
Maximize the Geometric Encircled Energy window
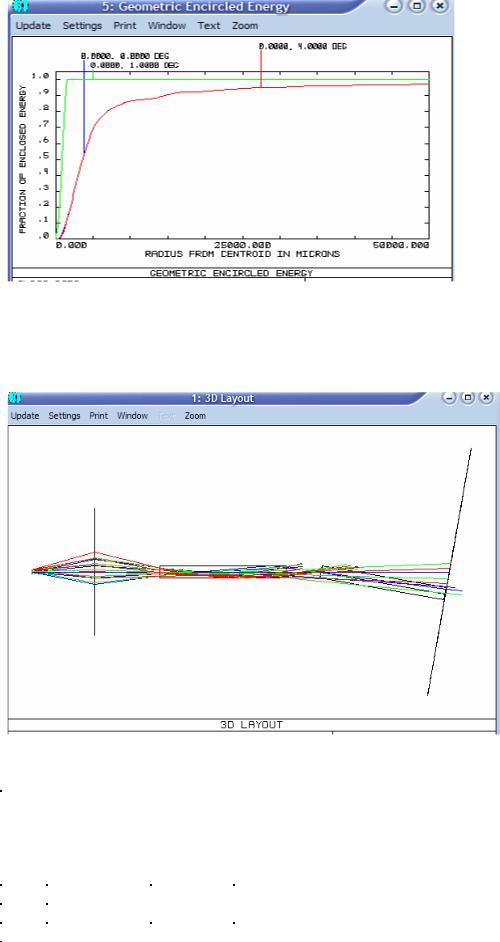[417, 7]
